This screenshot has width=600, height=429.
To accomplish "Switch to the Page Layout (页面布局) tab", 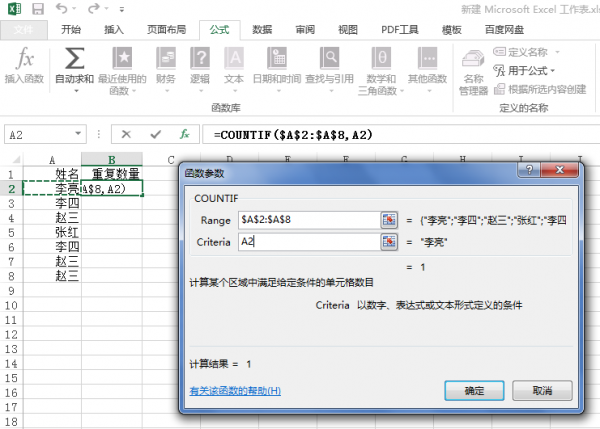I will (166, 30).
